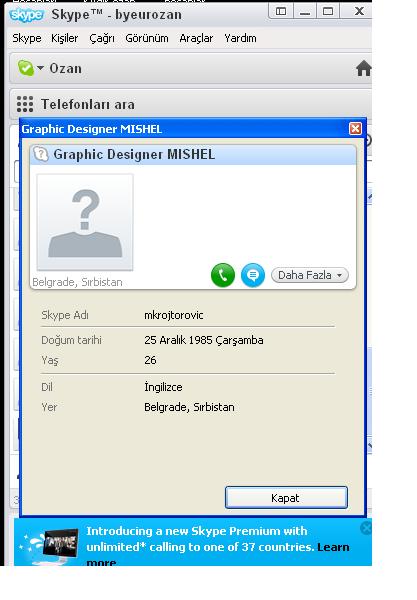Close Graphic Designer MISHEL profile dialog
Image resolution: width=417 pixels, height=600 pixels.
tap(355, 129)
